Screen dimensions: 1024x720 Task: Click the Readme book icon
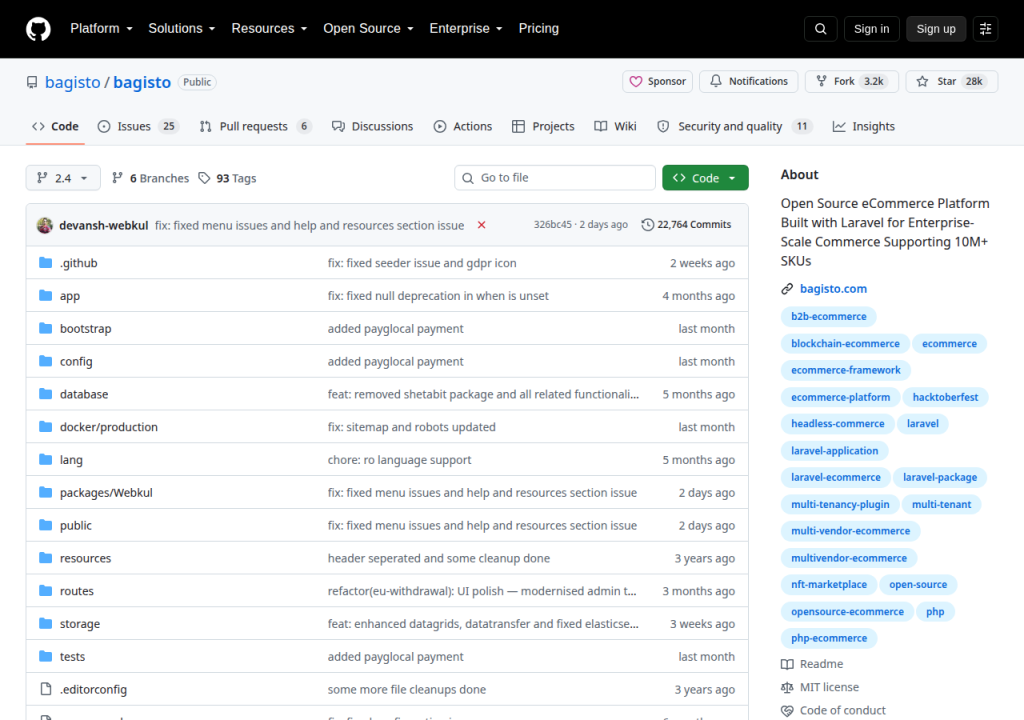coord(787,664)
